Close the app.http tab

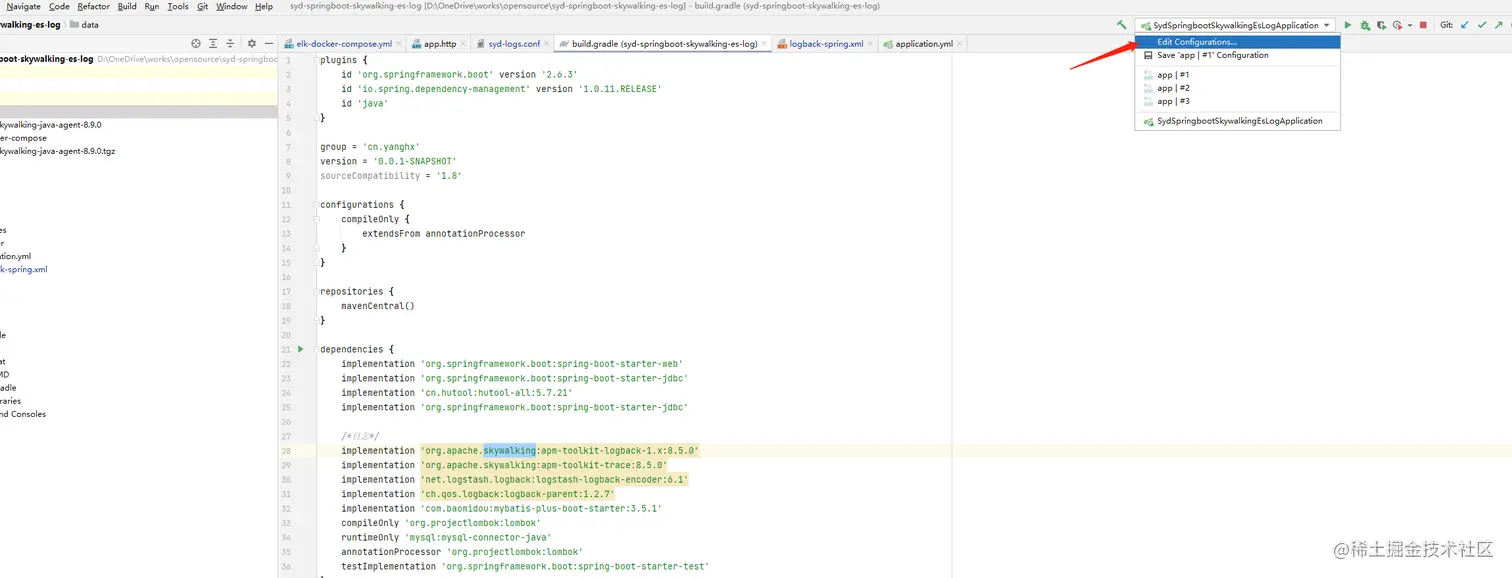463,44
